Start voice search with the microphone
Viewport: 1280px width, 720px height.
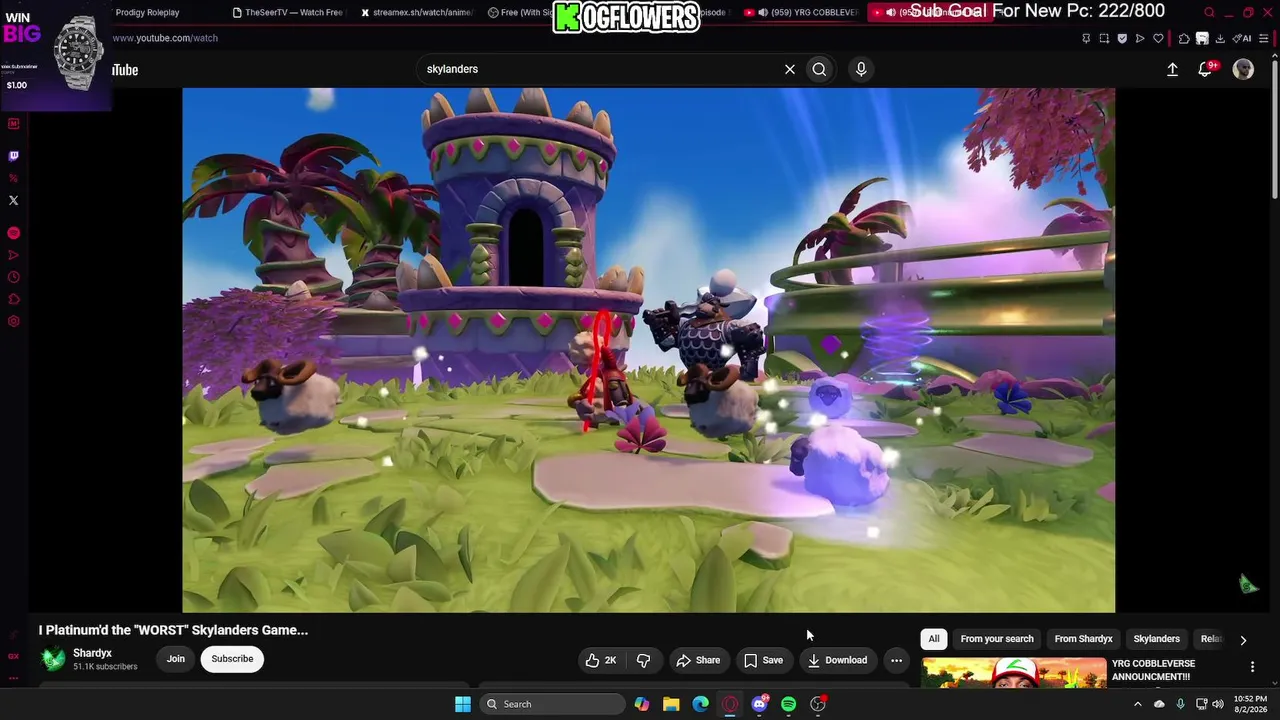[861, 69]
